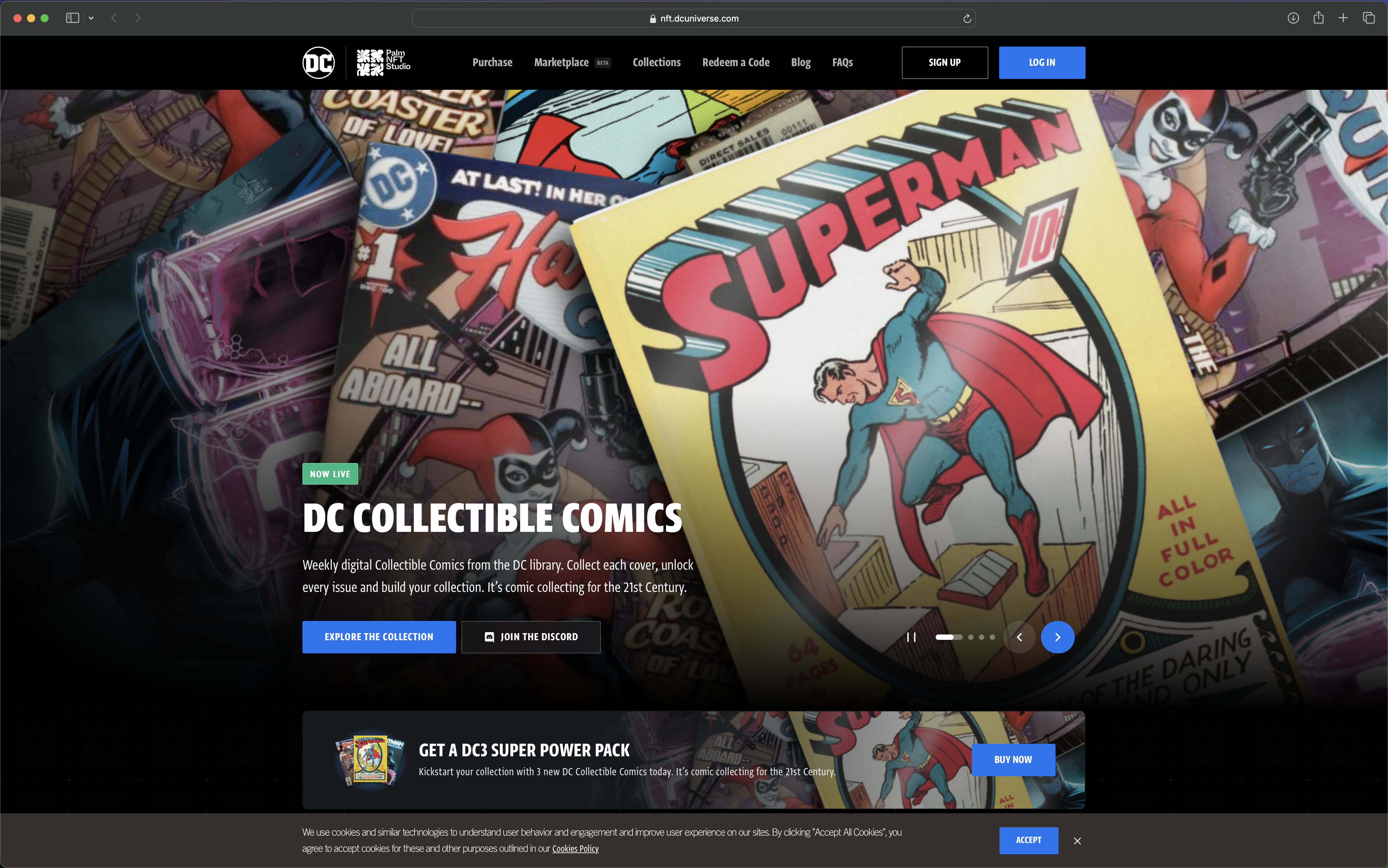Open the Marketplace menu item
The width and height of the screenshot is (1388, 868).
[x=561, y=62]
